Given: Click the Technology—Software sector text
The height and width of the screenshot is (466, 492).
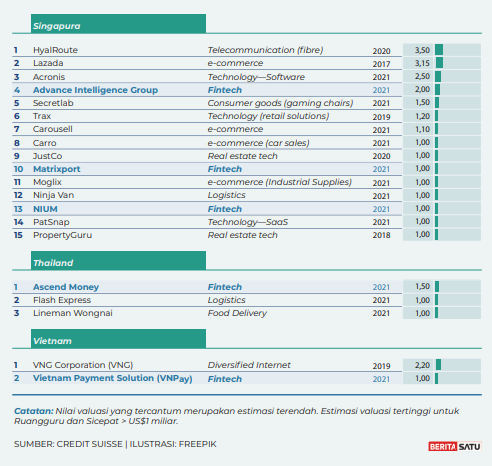Looking at the screenshot, I should (x=256, y=77).
